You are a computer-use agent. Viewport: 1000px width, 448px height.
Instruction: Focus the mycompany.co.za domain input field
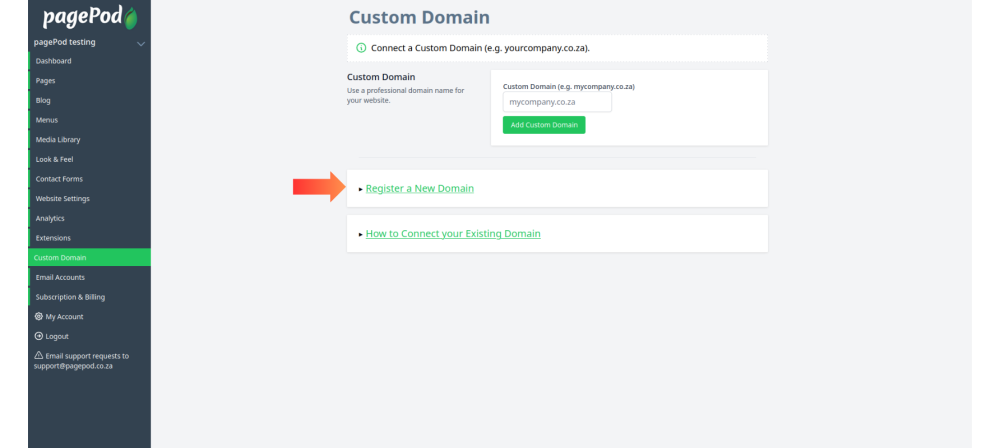coord(557,102)
